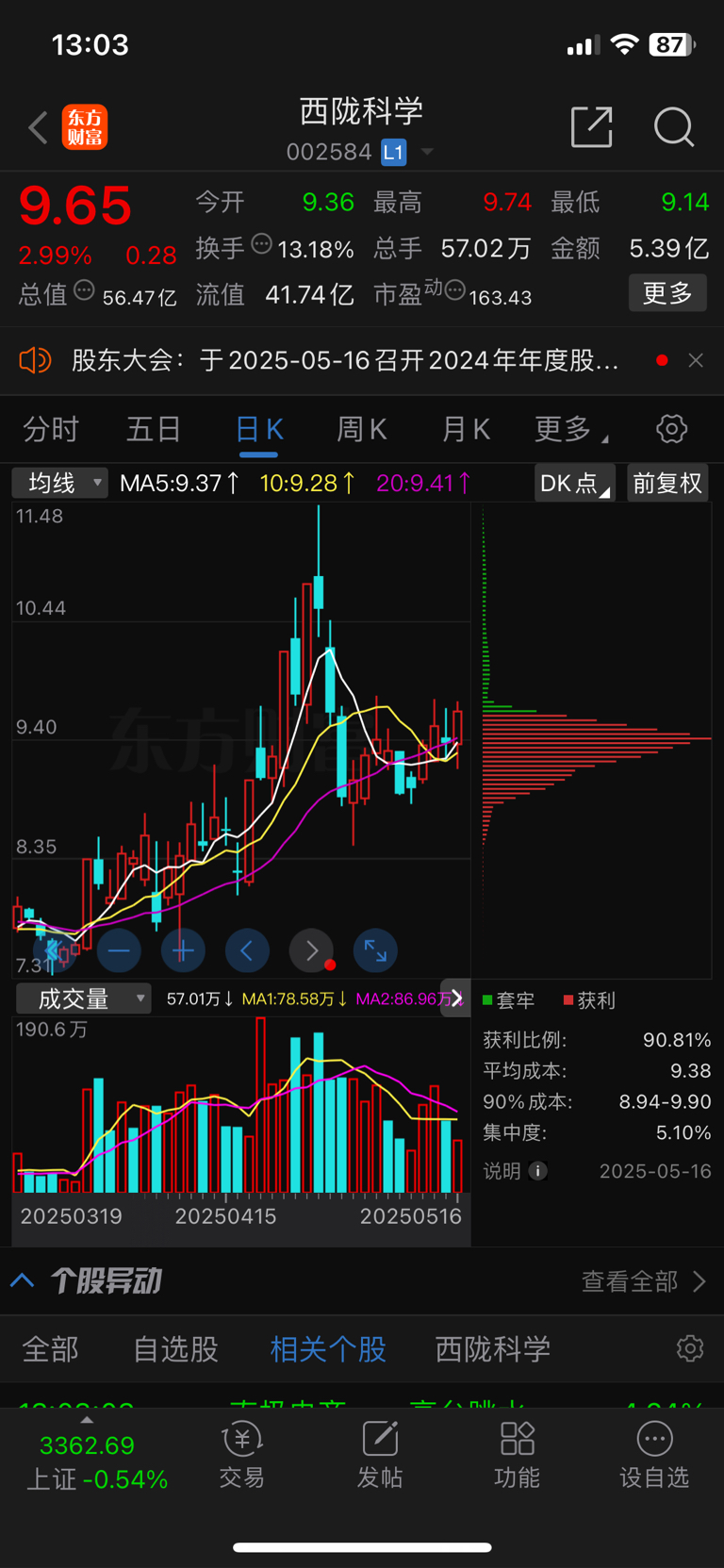The image size is (724, 1568).
Task: Tap the back arrow icon
Action: pos(38,127)
